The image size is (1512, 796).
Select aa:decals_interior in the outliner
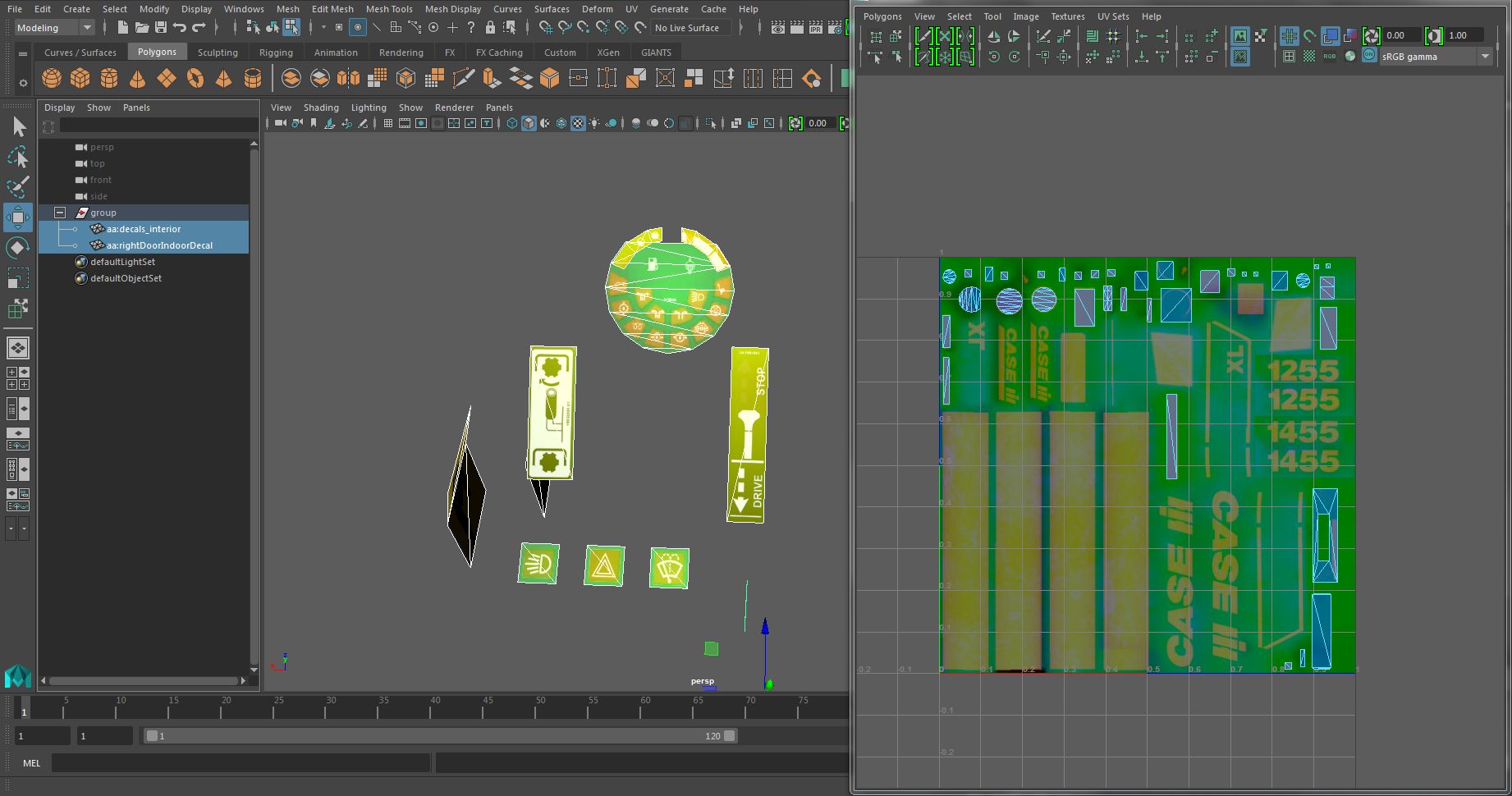pos(144,229)
